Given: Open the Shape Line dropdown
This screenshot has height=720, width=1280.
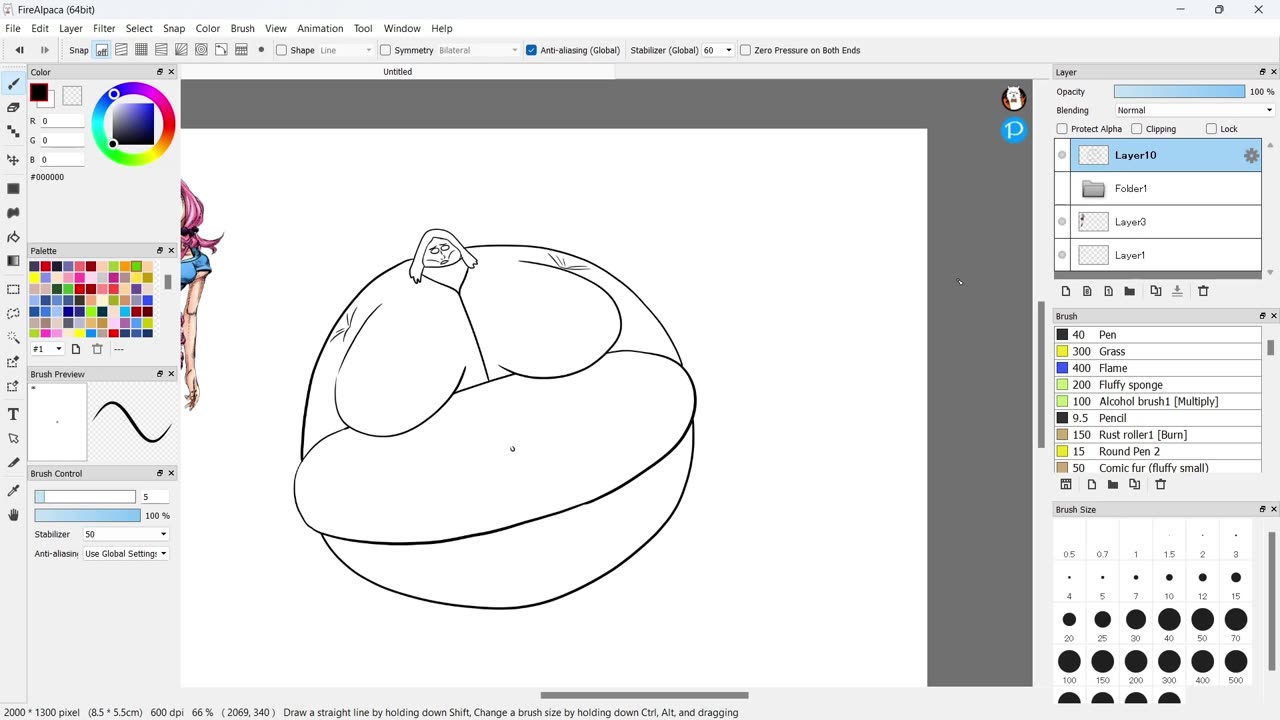Looking at the screenshot, I should (x=346, y=50).
